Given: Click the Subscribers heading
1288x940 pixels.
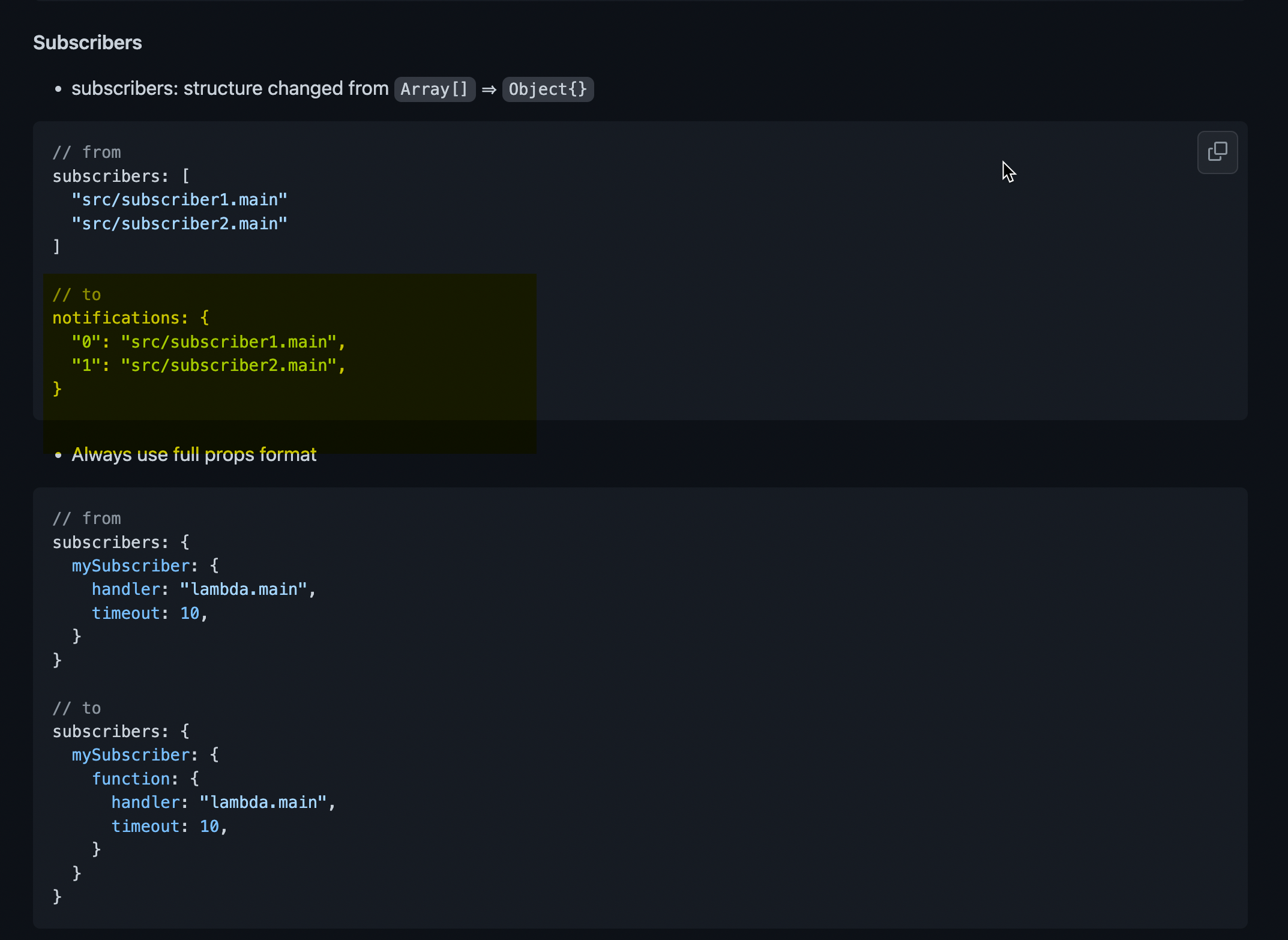Looking at the screenshot, I should point(88,42).
